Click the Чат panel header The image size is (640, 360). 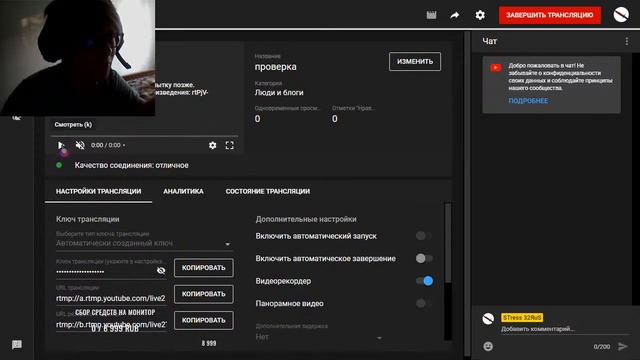click(x=489, y=41)
